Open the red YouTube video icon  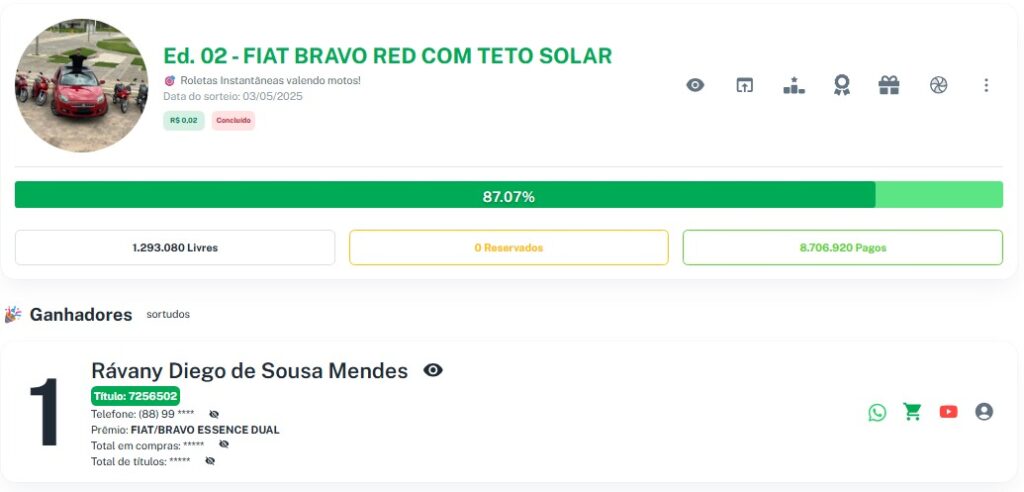[948, 412]
